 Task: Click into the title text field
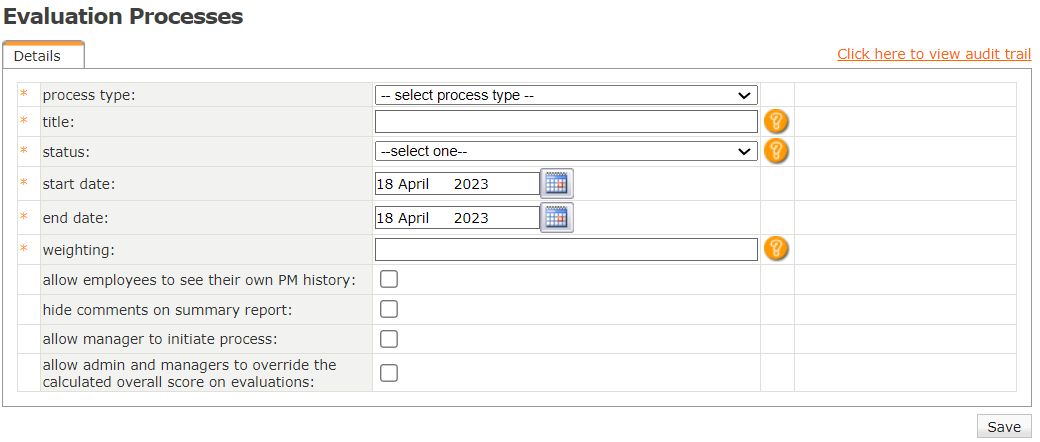pyautogui.click(x=566, y=122)
